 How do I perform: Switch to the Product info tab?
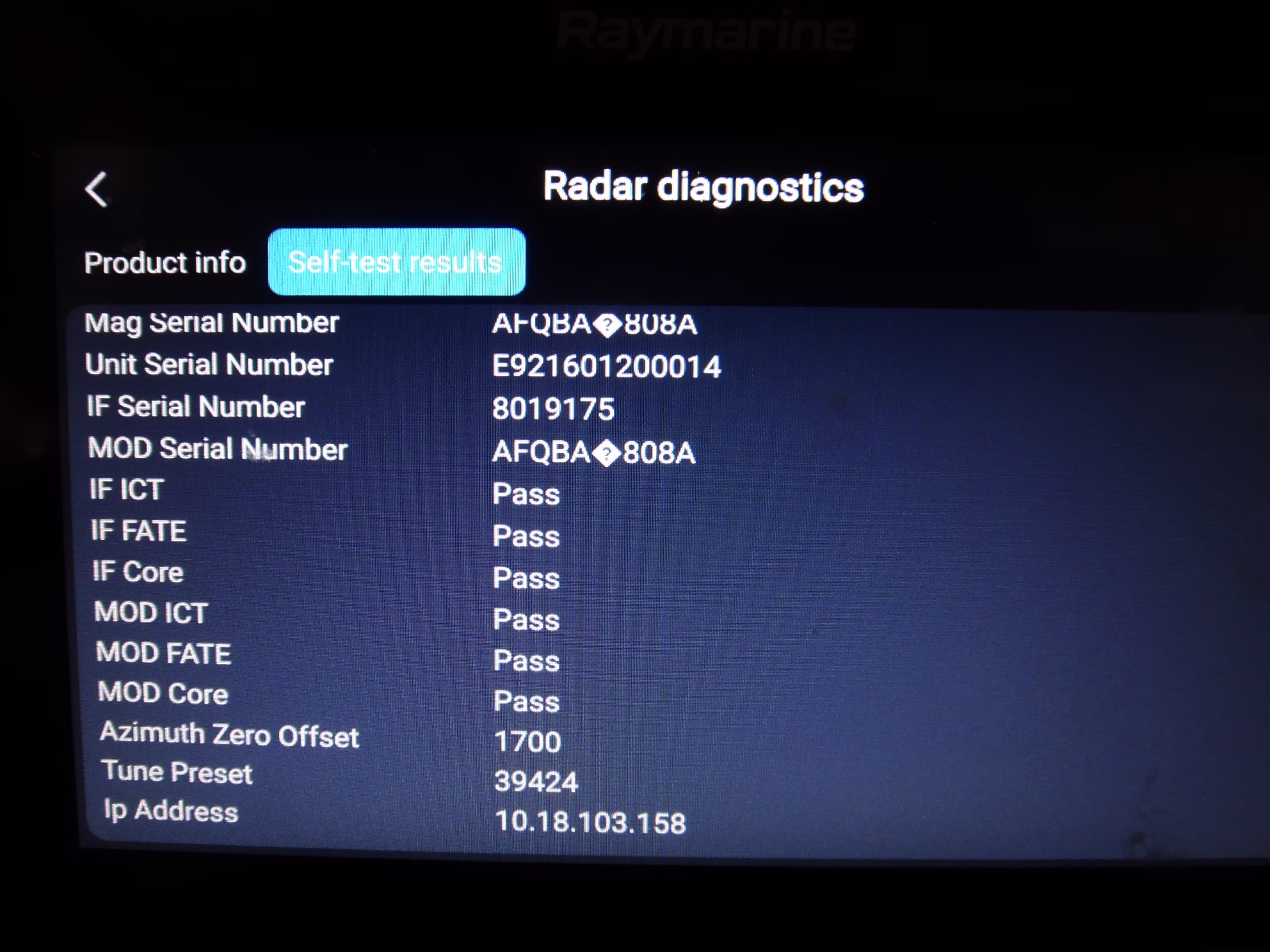[165, 263]
